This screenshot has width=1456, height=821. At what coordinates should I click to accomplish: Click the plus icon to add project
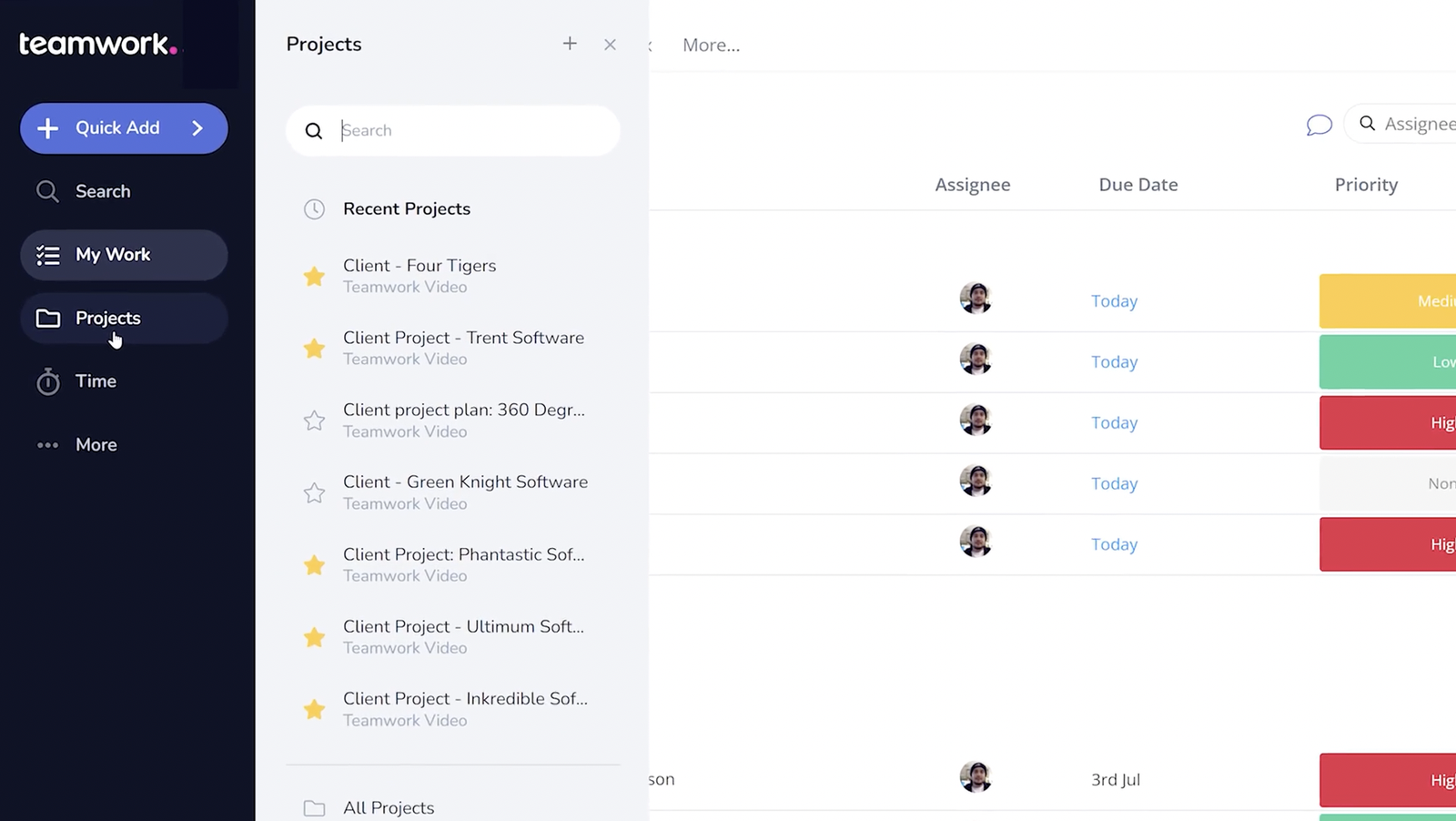pyautogui.click(x=570, y=44)
